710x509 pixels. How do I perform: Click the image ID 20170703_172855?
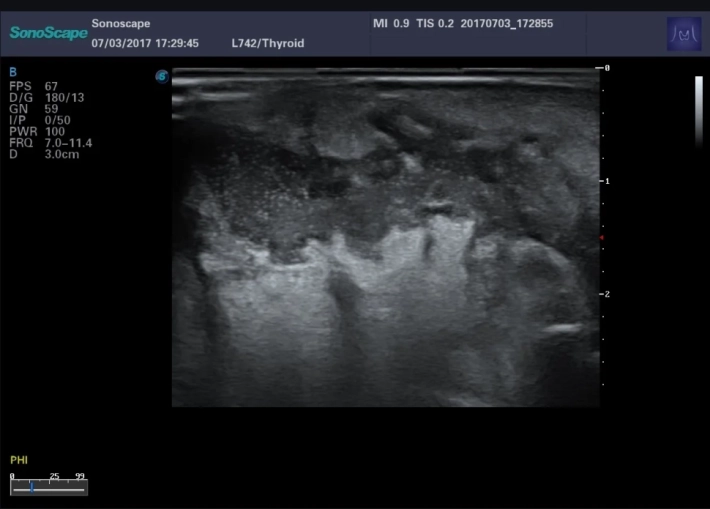click(504, 23)
